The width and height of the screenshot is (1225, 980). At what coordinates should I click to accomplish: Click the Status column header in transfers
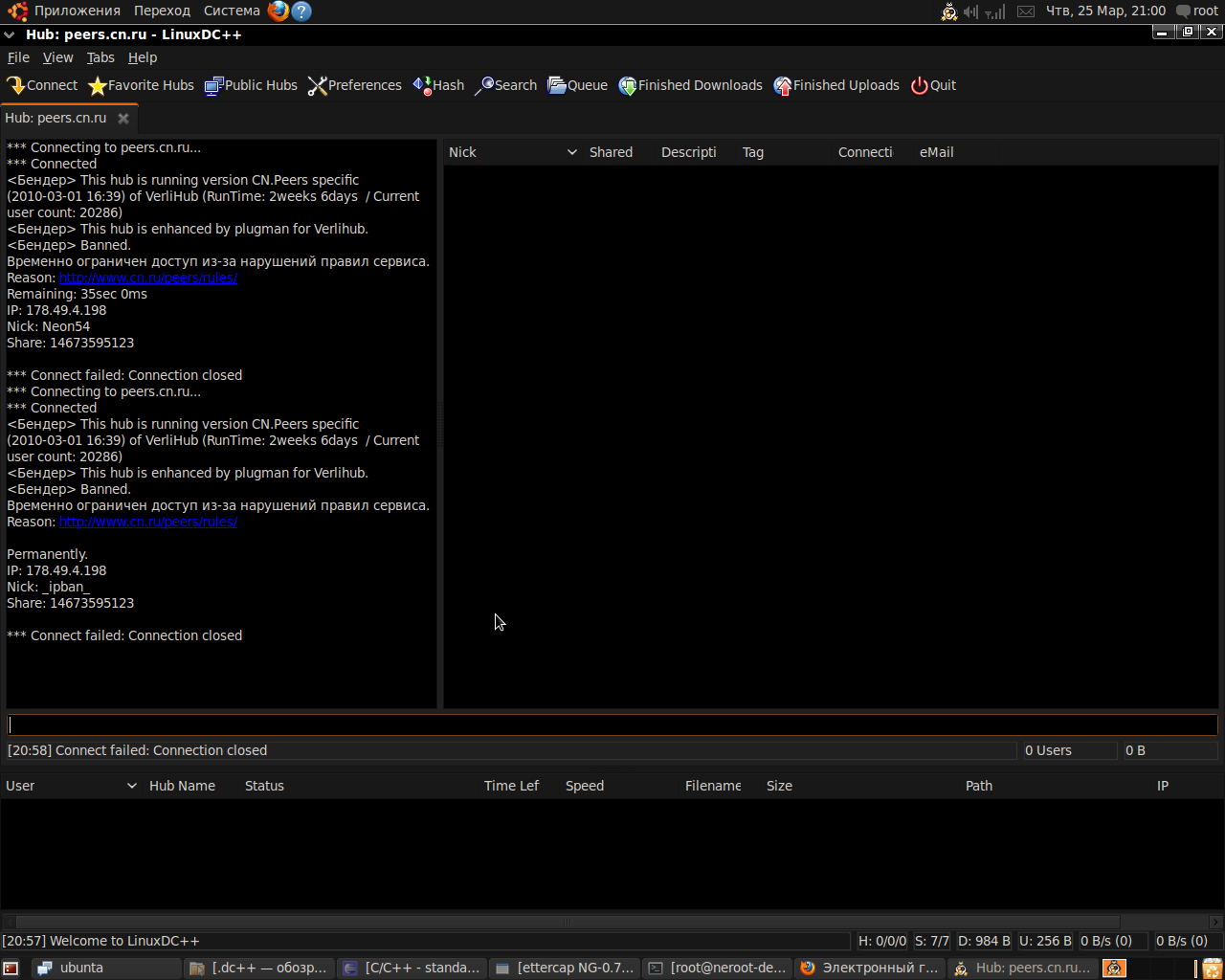click(359, 786)
